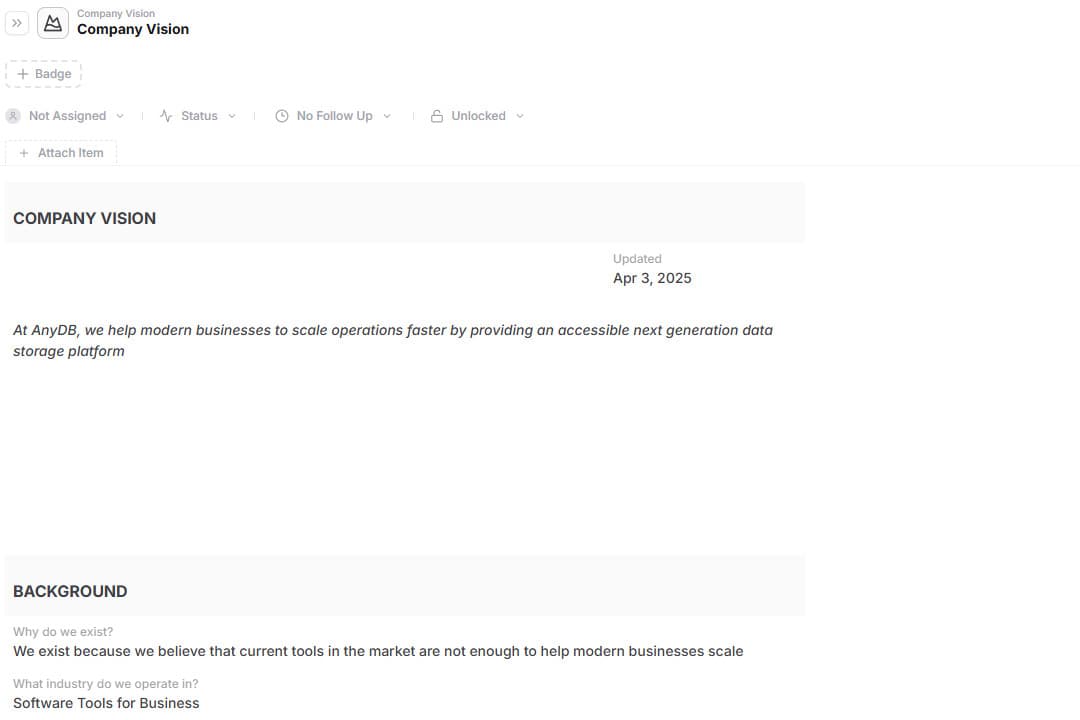Add a Badge to this record
This screenshot has width=1080, height=720.
click(x=43, y=74)
